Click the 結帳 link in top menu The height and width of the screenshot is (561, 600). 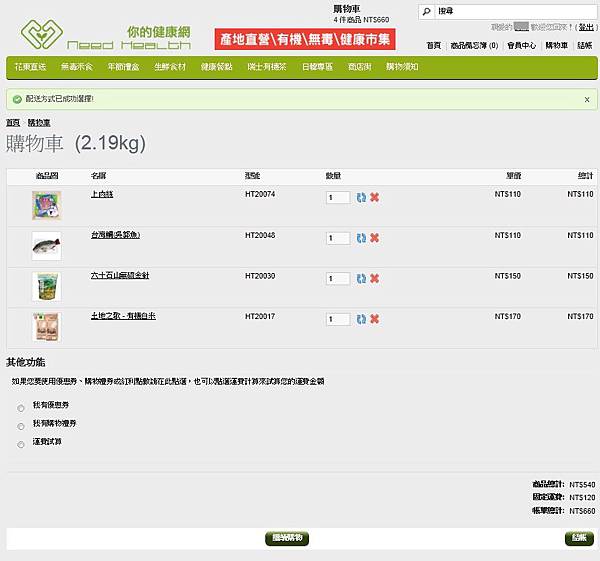585,46
